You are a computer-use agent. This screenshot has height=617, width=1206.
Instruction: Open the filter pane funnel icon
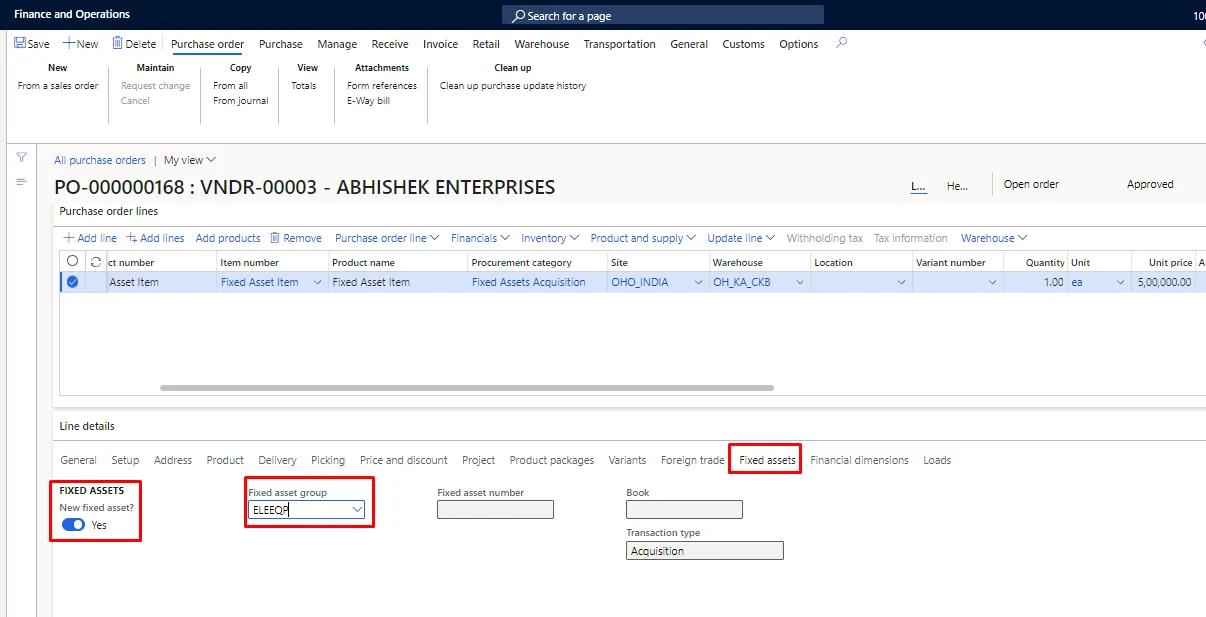21,158
